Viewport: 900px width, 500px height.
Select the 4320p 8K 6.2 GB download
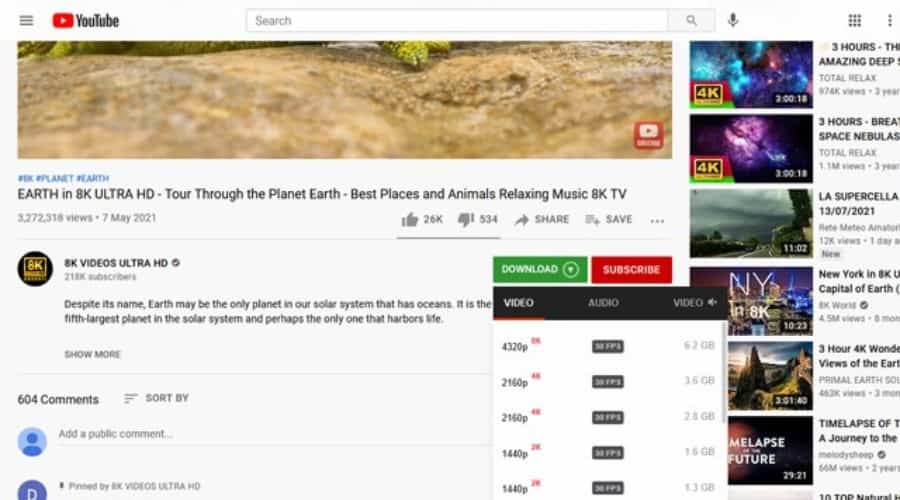[608, 346]
